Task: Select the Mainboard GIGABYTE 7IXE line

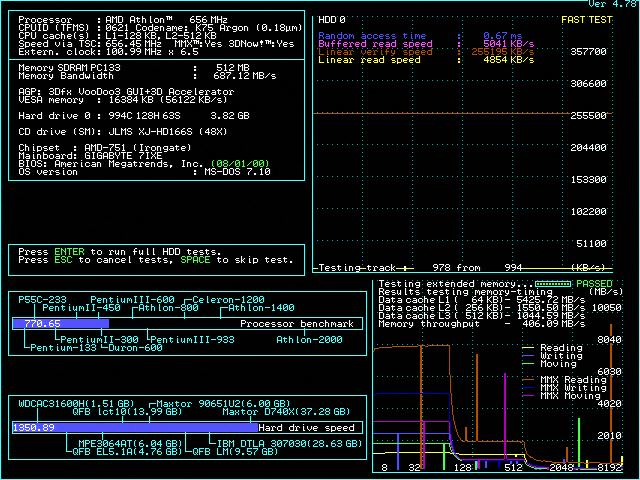Action: click(90, 156)
